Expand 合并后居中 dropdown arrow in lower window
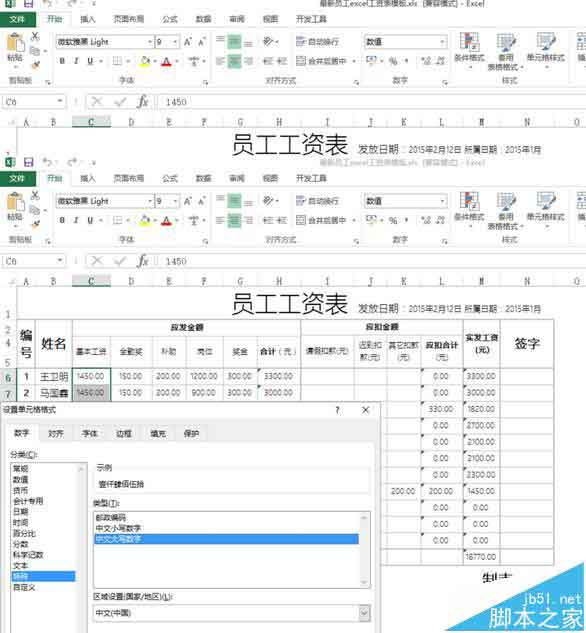The image size is (586, 633). tap(354, 220)
